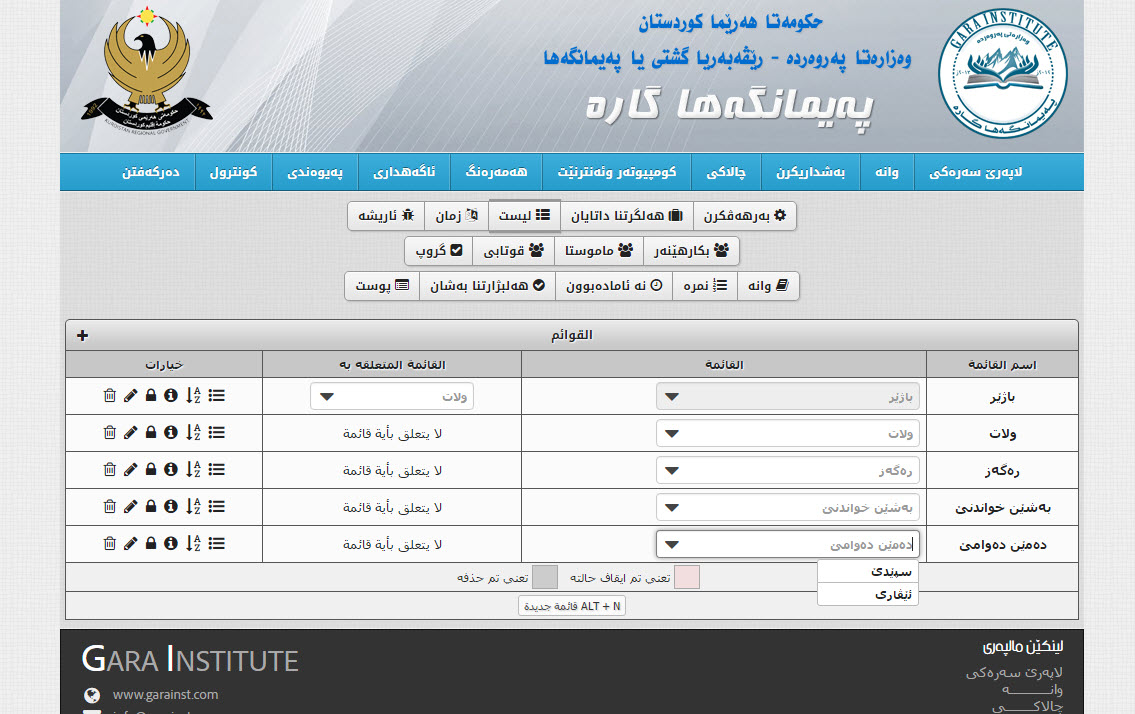Open the چالاکی menu item
The height and width of the screenshot is (714, 1135).
point(734,172)
